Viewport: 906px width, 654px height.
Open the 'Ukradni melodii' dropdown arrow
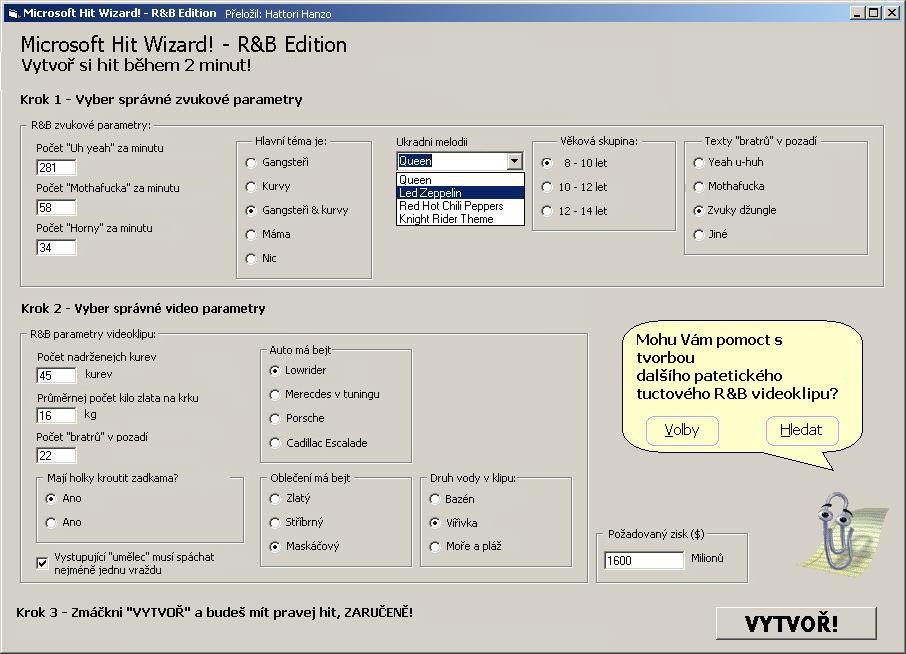click(514, 161)
